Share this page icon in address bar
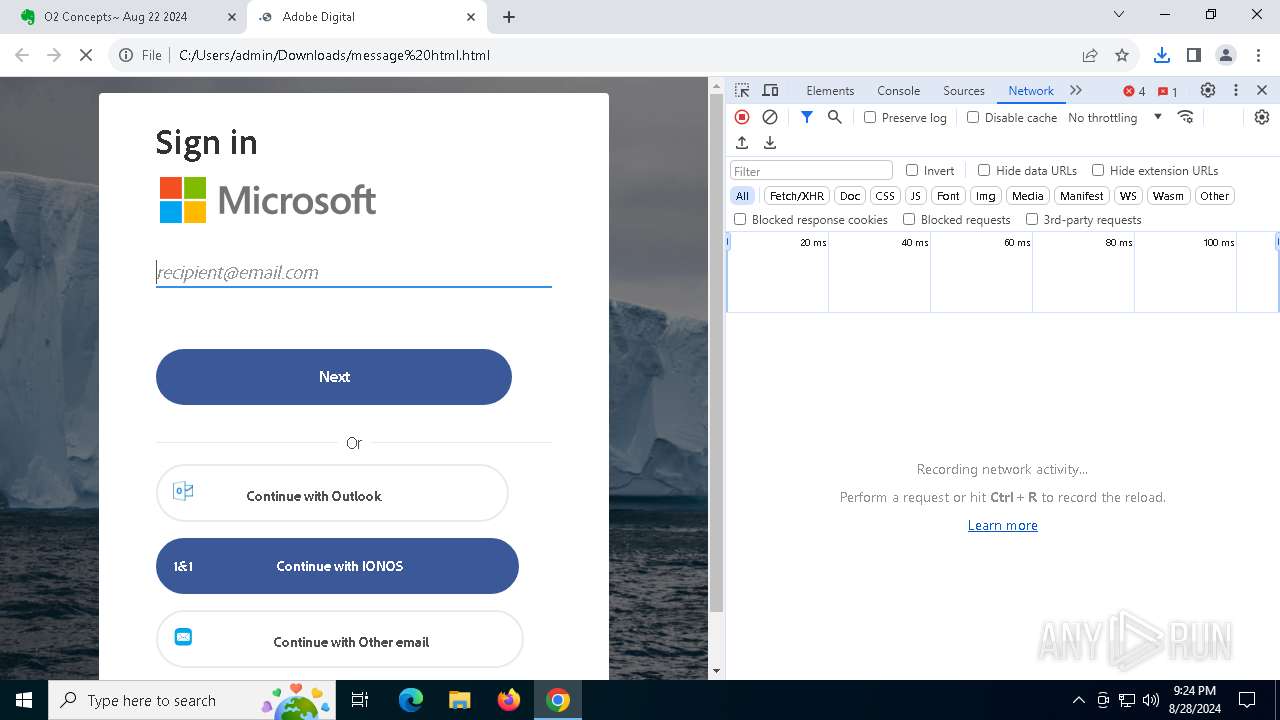The image size is (1280, 720). 1090,55
